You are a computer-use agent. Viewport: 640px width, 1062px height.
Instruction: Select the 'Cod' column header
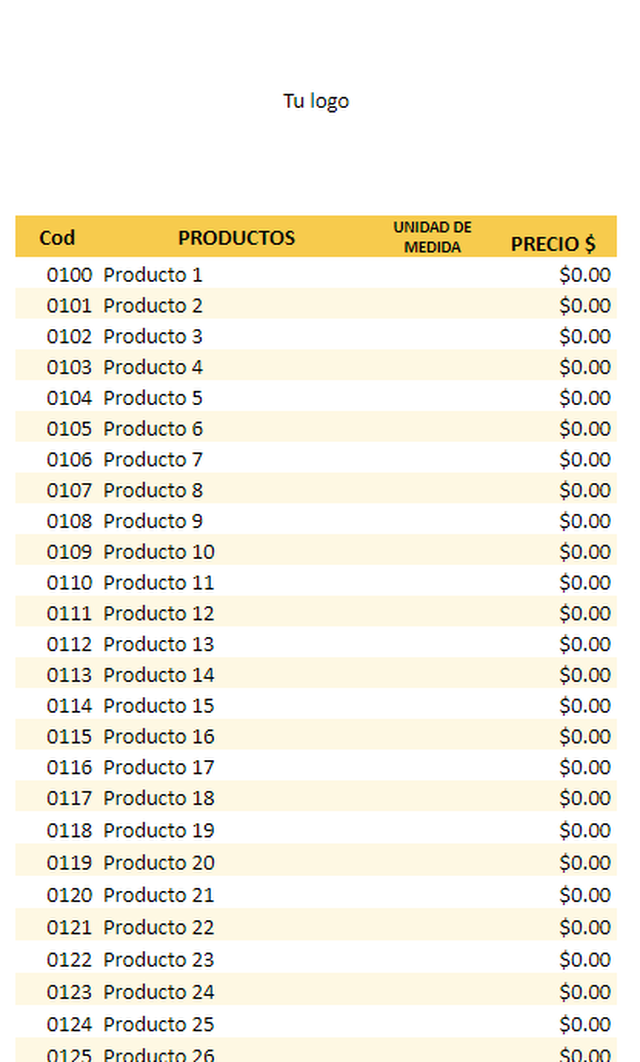click(57, 238)
